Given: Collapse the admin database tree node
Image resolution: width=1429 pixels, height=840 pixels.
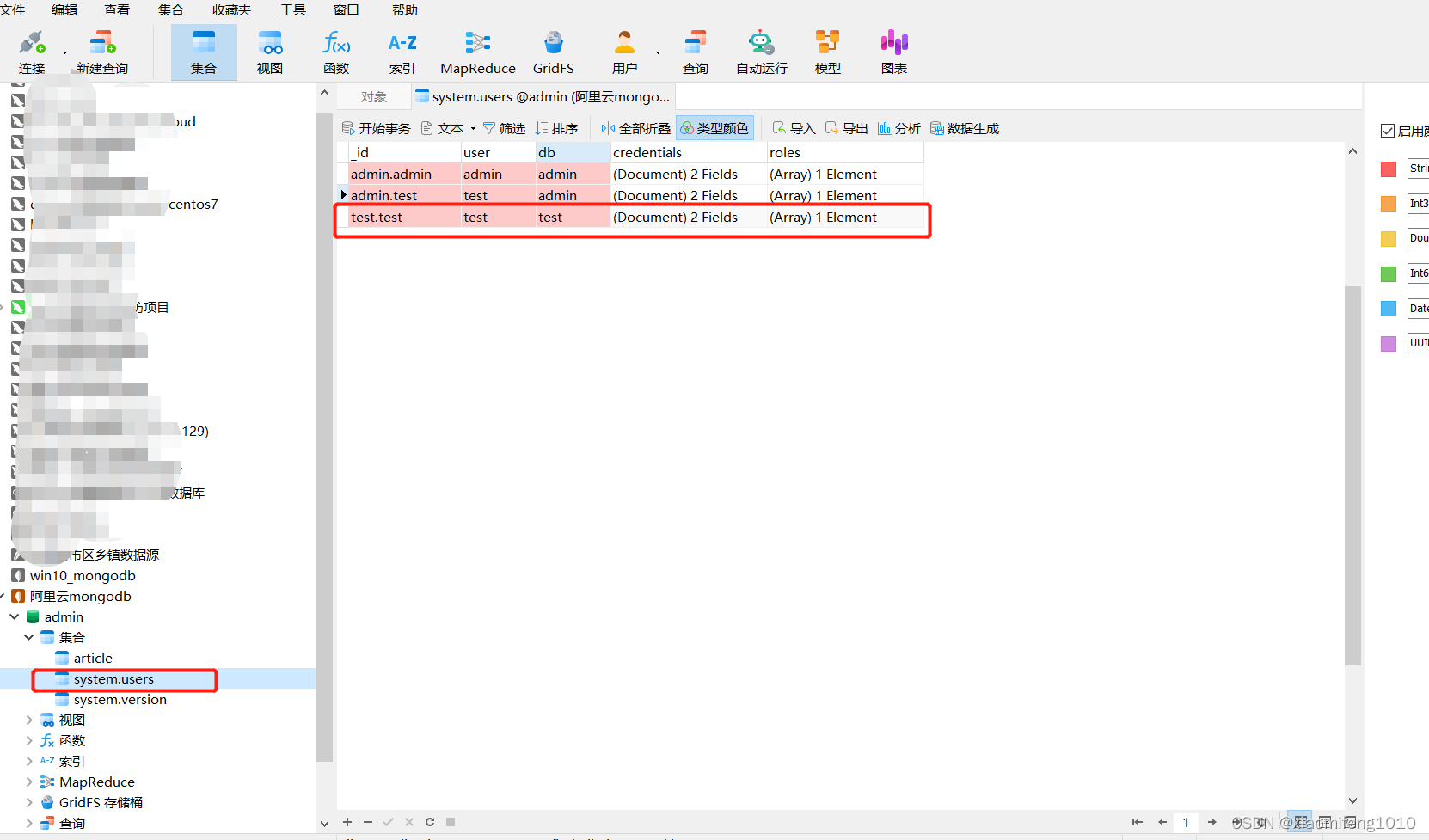Looking at the screenshot, I should click(x=14, y=616).
